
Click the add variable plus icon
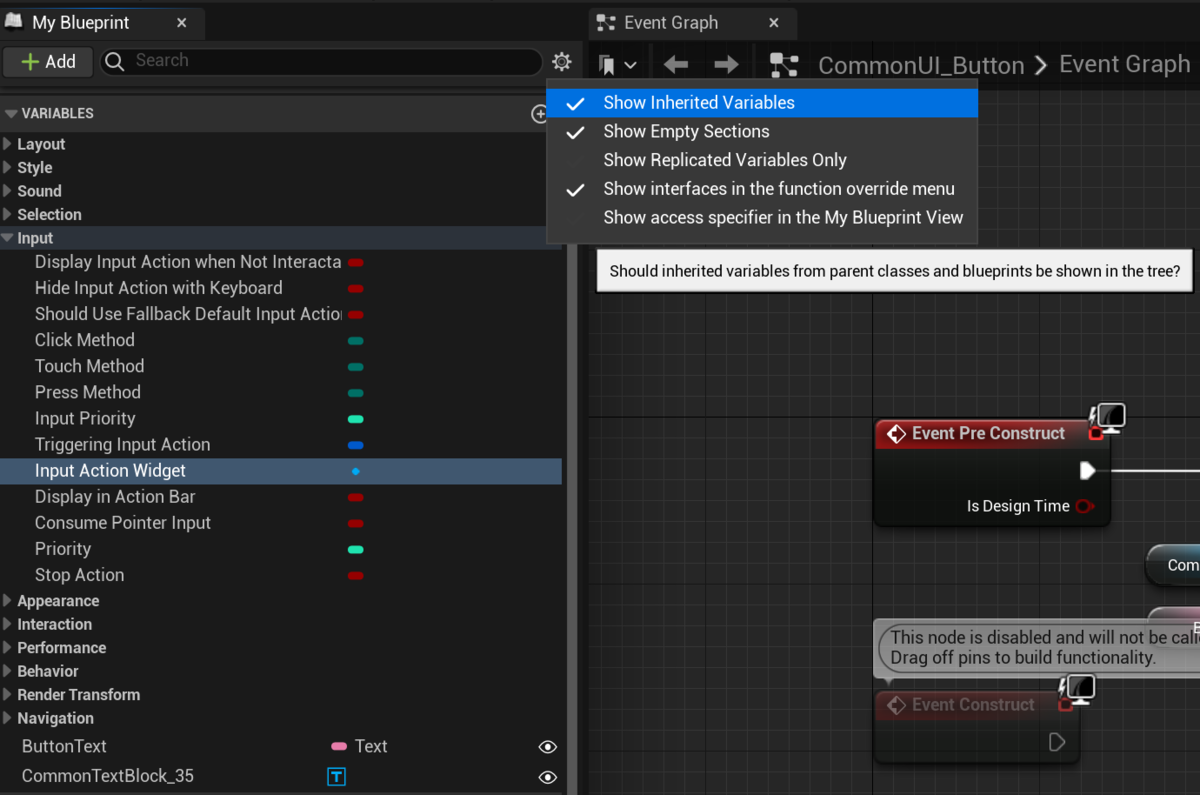tap(540, 114)
